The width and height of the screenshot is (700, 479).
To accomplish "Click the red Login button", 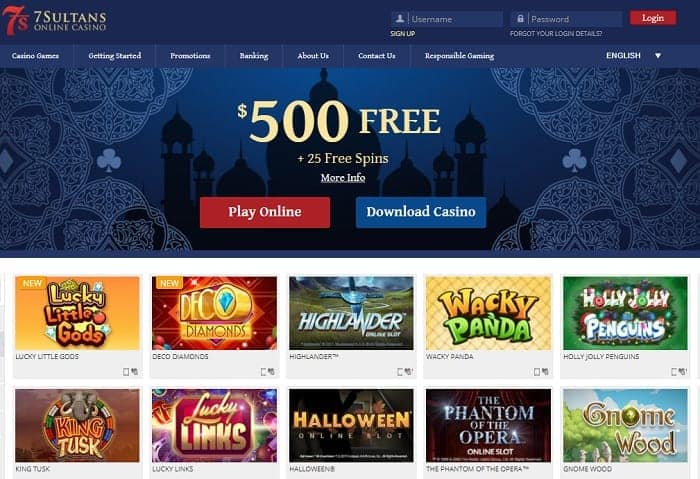I will tap(653, 18).
